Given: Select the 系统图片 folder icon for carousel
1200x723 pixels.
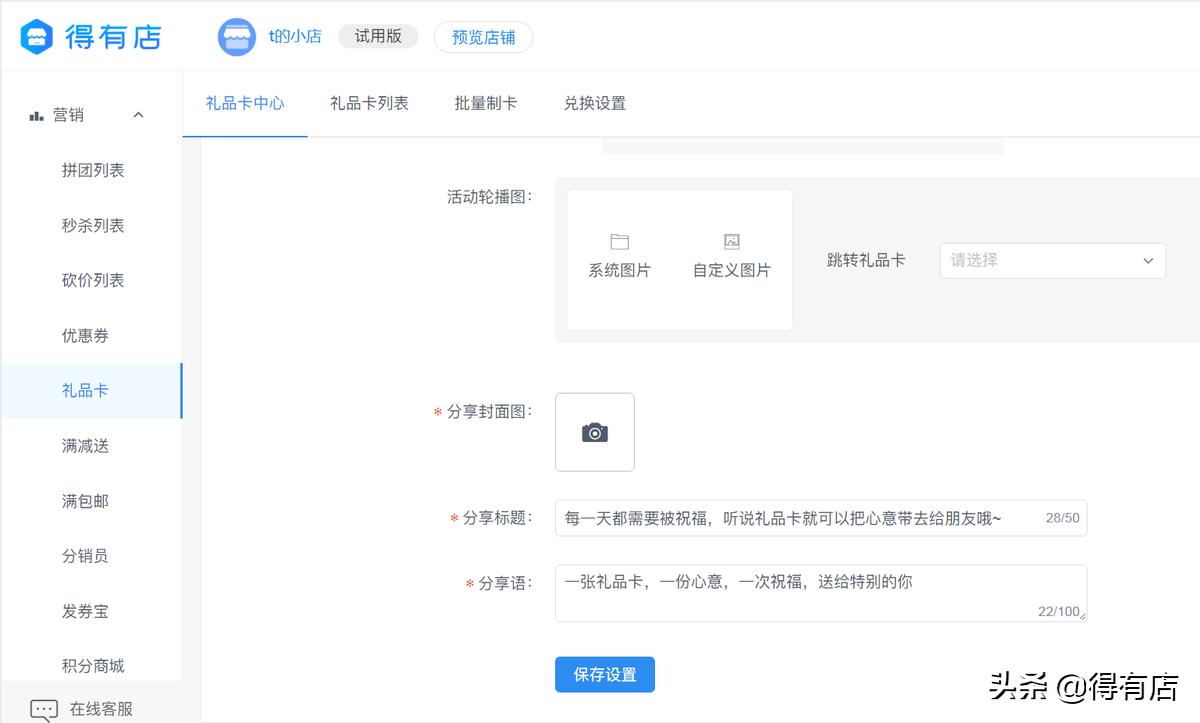Looking at the screenshot, I should click(x=619, y=242).
